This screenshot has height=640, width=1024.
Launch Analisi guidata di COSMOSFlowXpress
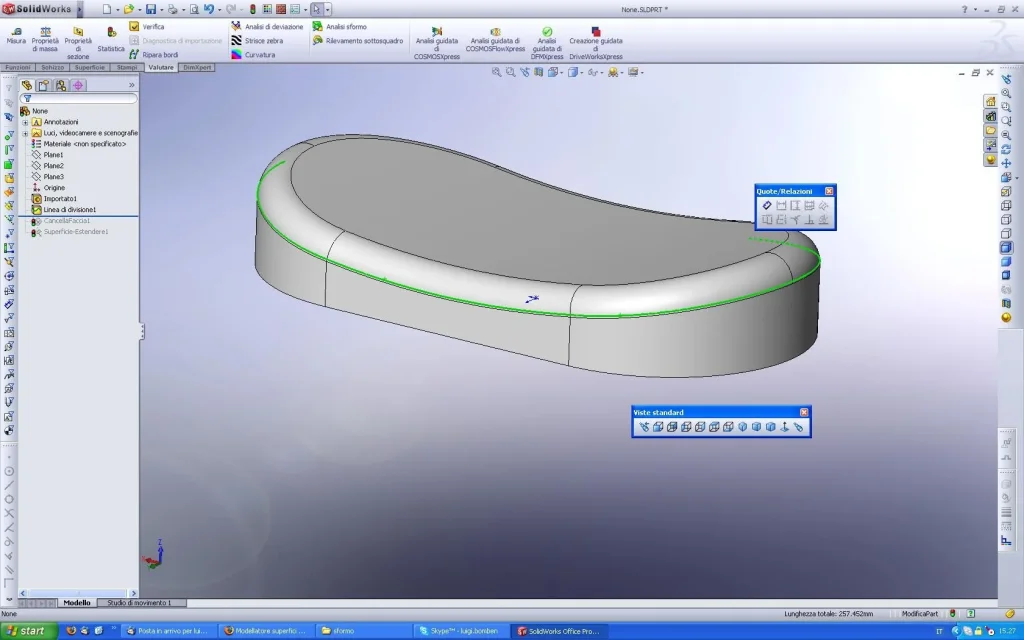coord(495,39)
